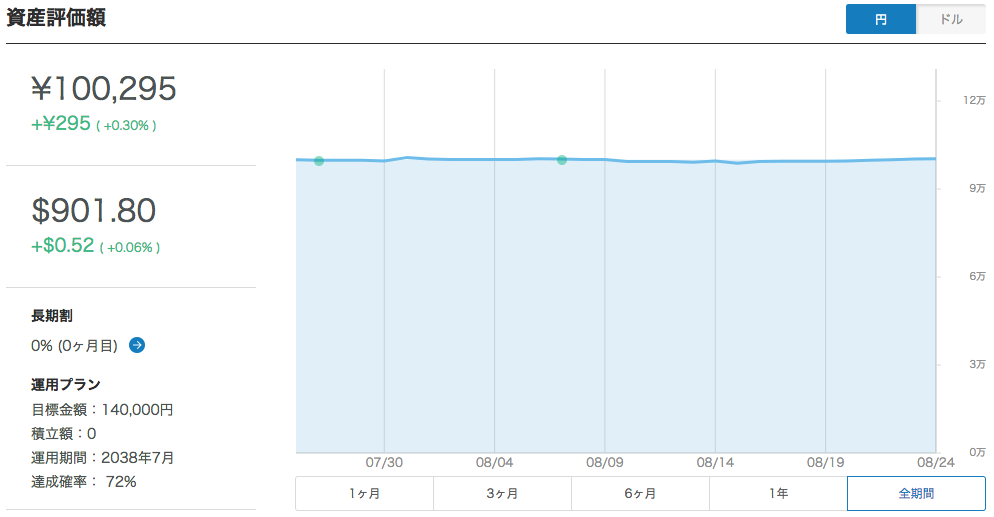Screen dimensions: 994x517
Task: Click the 運用プラン heading
Action: pos(66,385)
